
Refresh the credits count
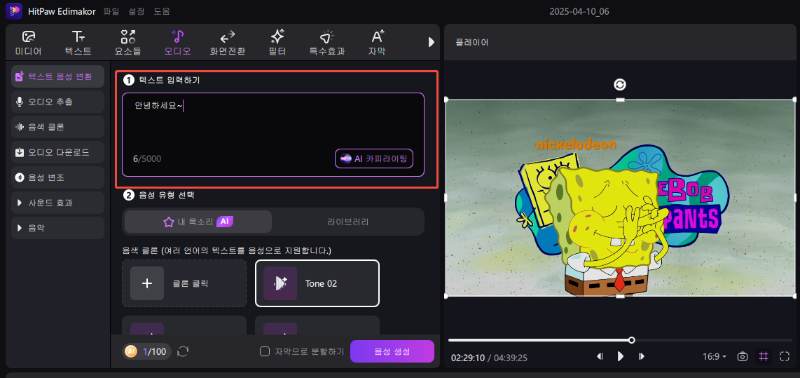pyautogui.click(x=183, y=351)
